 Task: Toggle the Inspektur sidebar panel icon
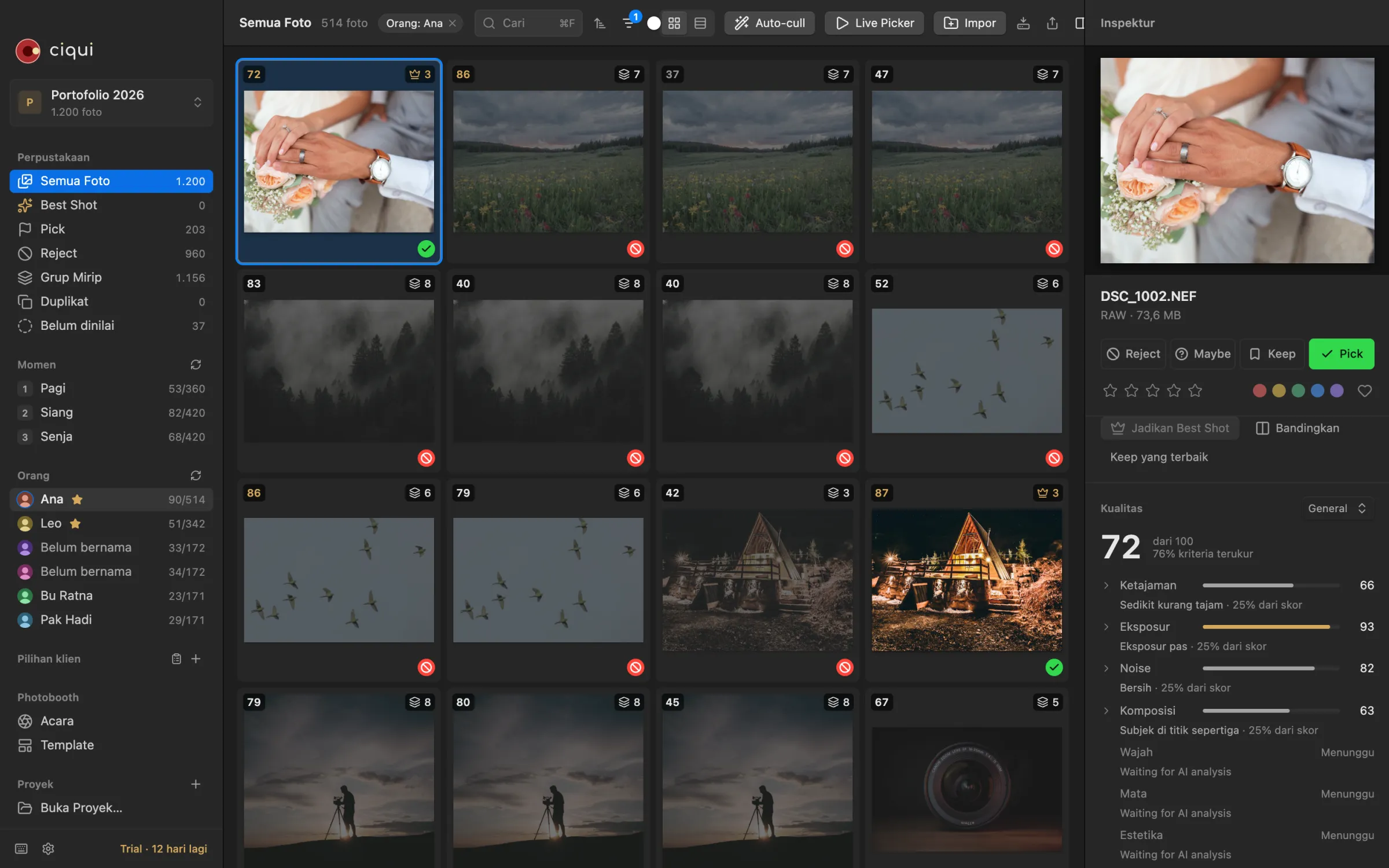click(x=1079, y=23)
